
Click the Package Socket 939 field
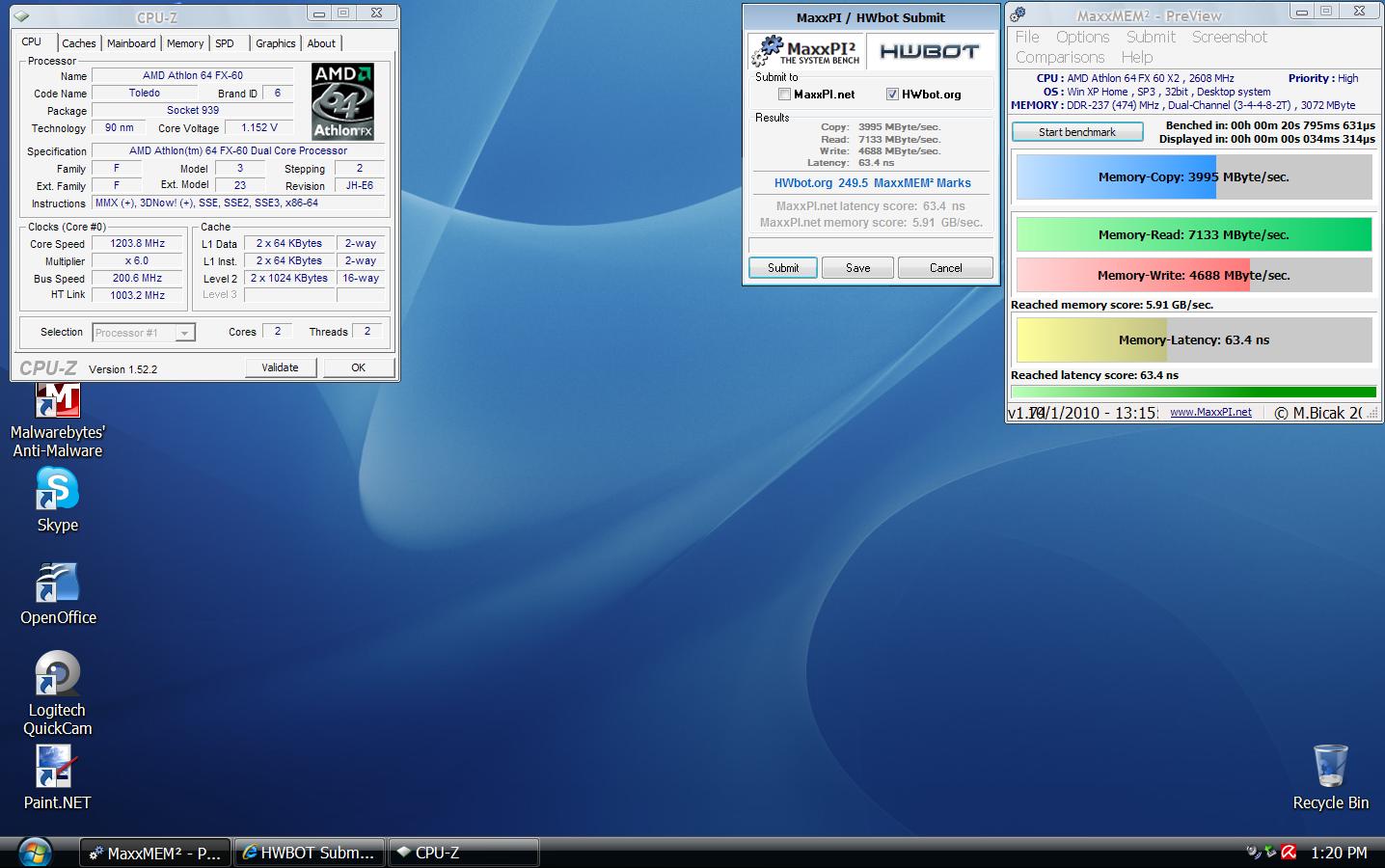193,111
